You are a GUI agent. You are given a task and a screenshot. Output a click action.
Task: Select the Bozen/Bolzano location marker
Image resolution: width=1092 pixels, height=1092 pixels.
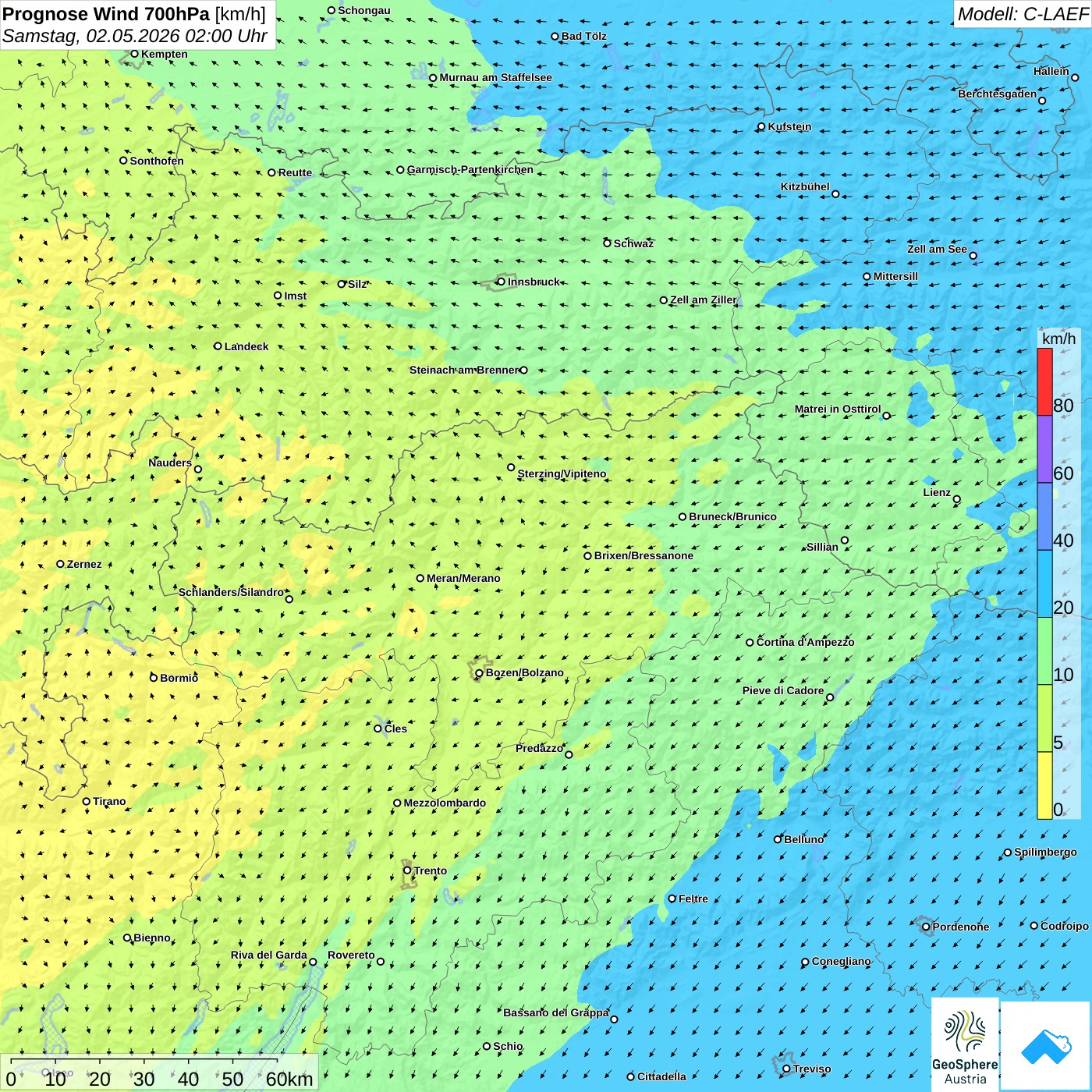[479, 673]
